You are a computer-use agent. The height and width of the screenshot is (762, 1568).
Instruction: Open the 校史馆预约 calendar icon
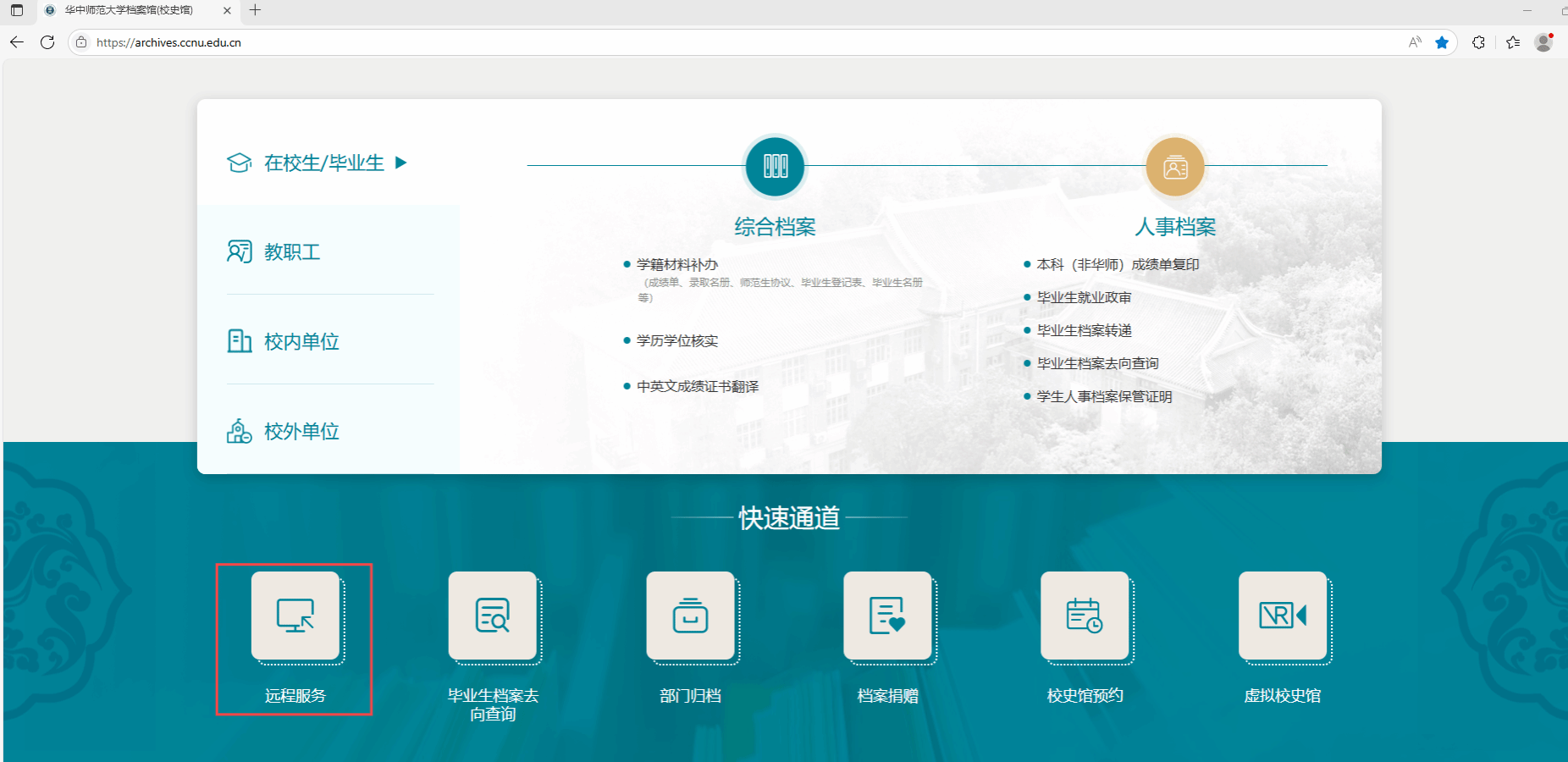click(x=1085, y=616)
